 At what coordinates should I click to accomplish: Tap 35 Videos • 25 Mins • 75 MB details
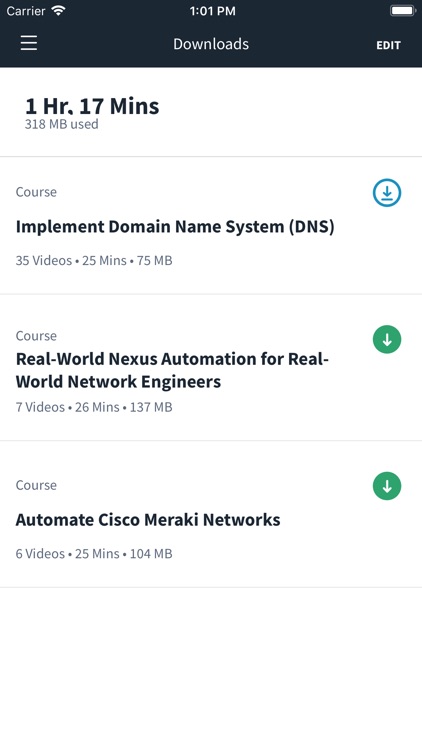pyautogui.click(x=94, y=261)
